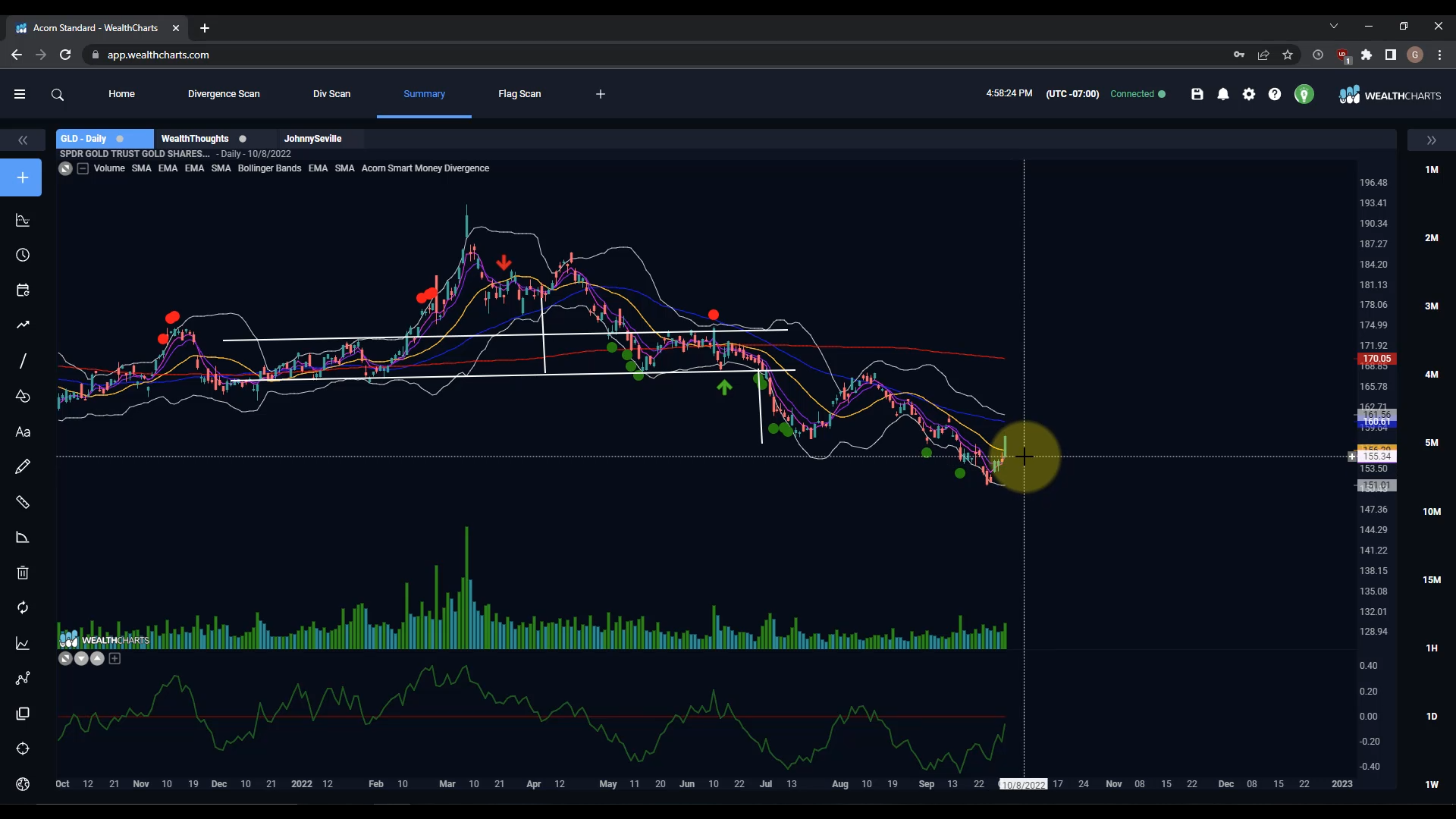This screenshot has width=1456, height=819.
Task: Add a new workspace tab
Action: tap(601, 94)
